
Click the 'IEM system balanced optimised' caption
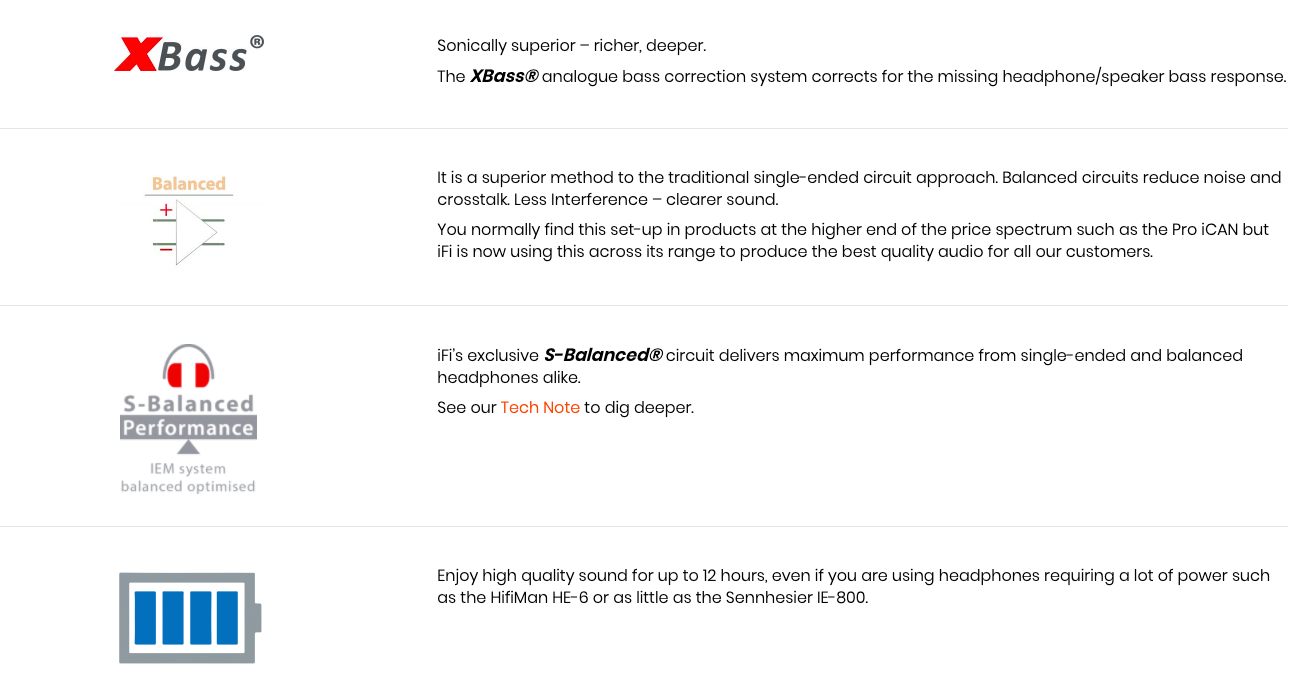188,478
